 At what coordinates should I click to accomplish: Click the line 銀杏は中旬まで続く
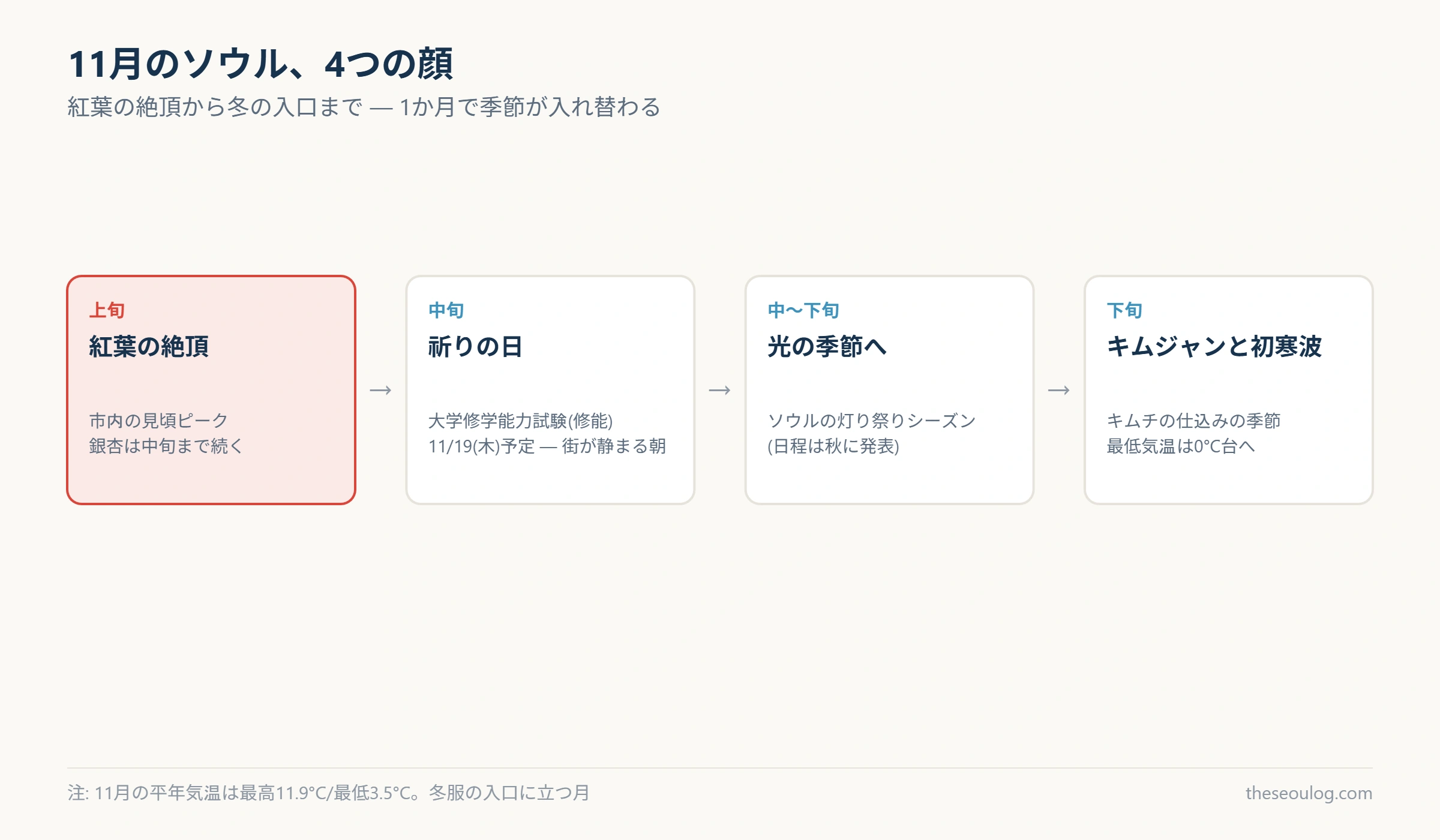(166, 446)
